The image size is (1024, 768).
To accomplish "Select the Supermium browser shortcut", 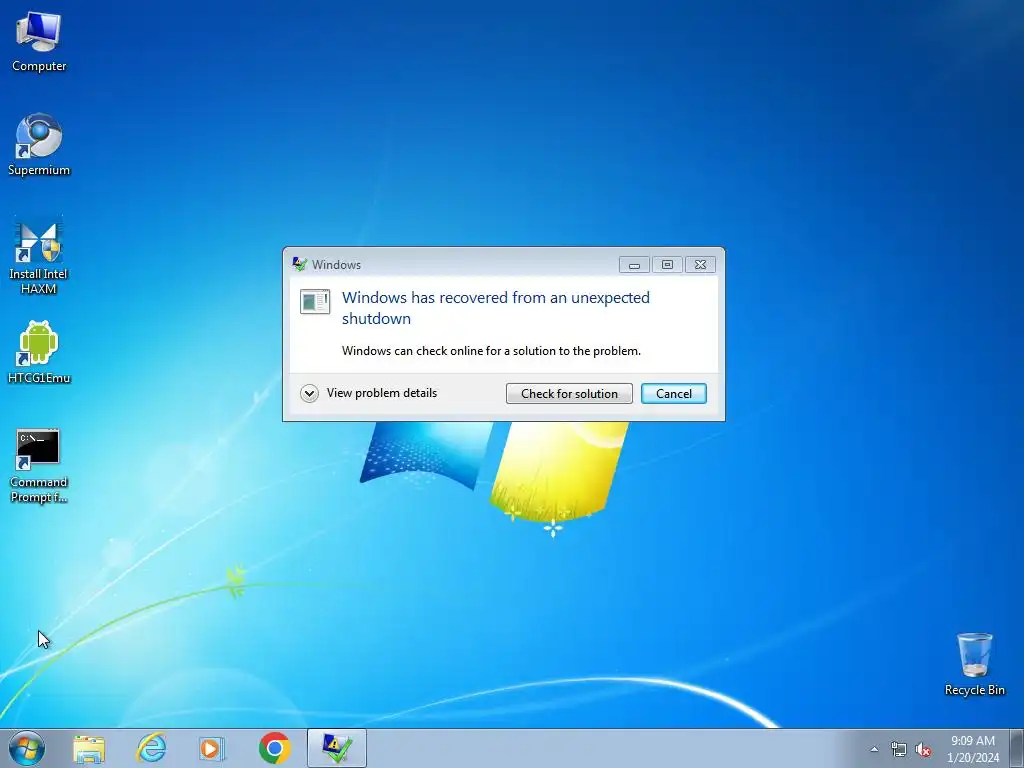I will coord(39,145).
